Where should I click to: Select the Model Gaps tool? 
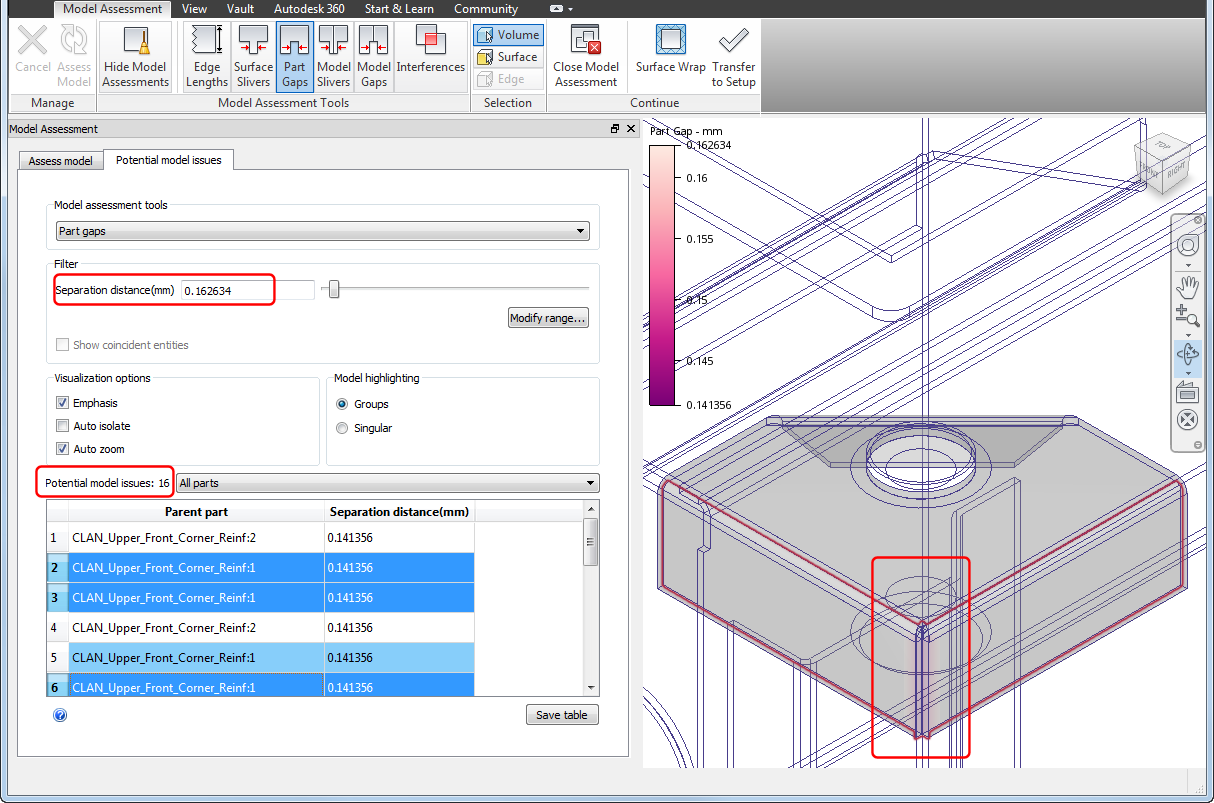(374, 57)
